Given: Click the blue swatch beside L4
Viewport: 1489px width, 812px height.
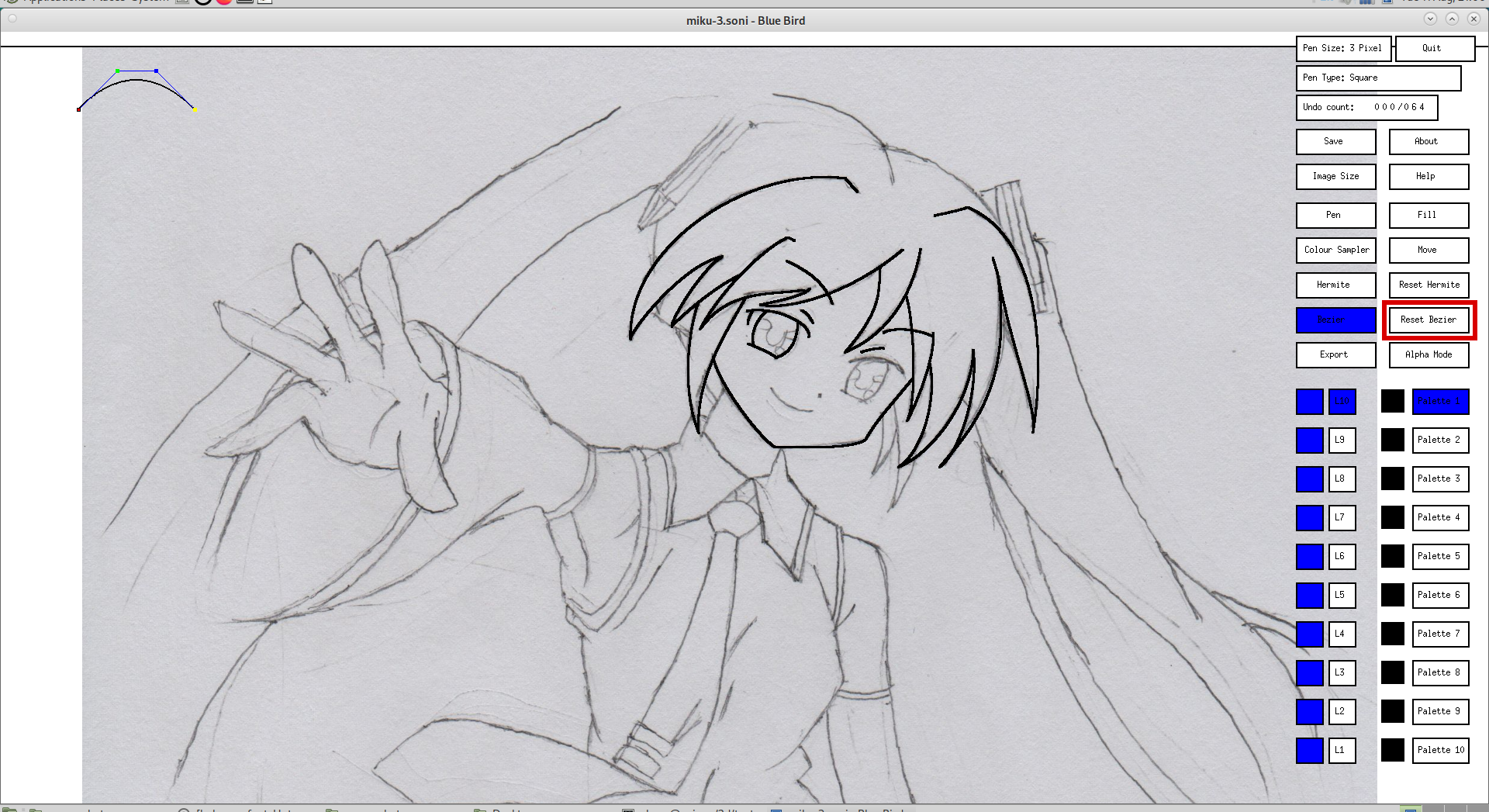Looking at the screenshot, I should 1310,634.
